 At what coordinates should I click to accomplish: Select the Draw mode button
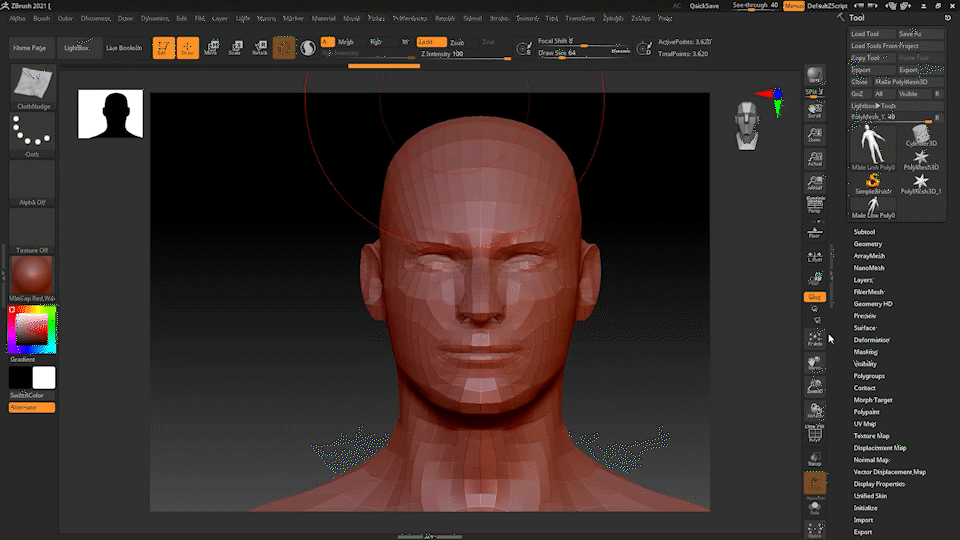187,47
